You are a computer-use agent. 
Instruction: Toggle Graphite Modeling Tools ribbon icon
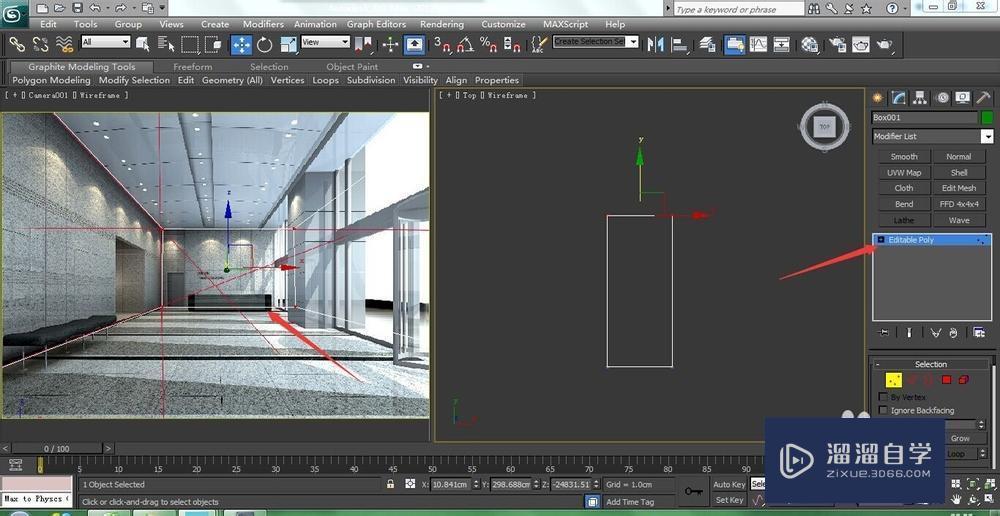735,44
